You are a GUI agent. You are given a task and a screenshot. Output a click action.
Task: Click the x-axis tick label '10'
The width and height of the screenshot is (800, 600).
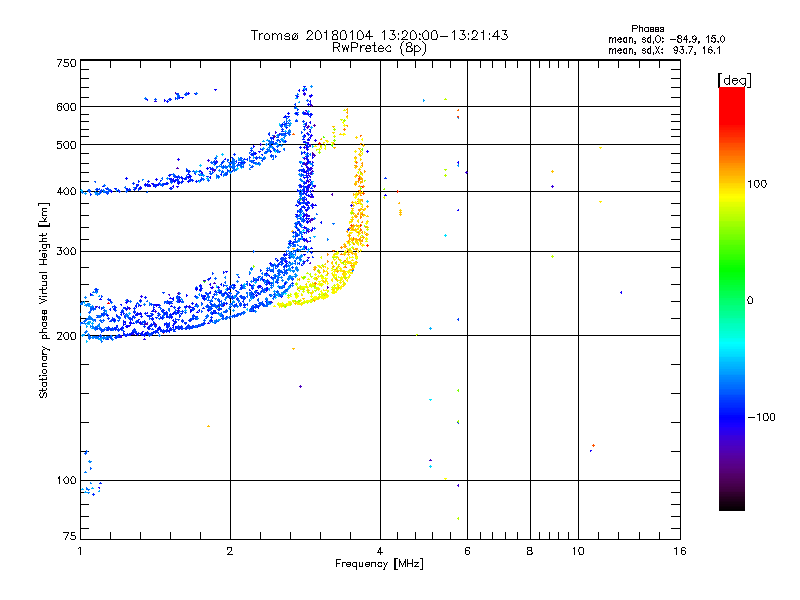coord(578,551)
